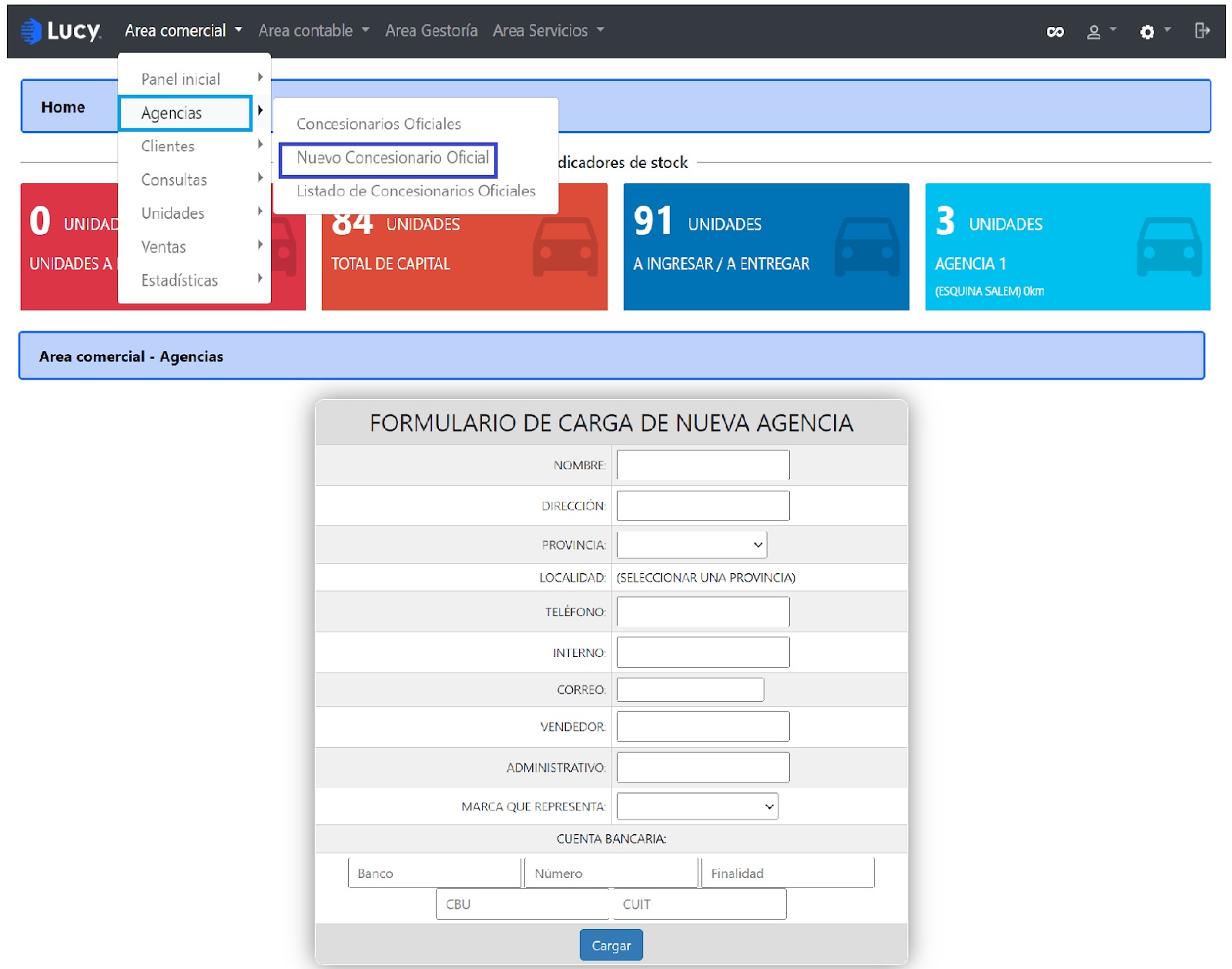Image resolution: width=1232 pixels, height=969 pixels.
Task: Click car icon on Total de Capital card
Action: (565, 246)
